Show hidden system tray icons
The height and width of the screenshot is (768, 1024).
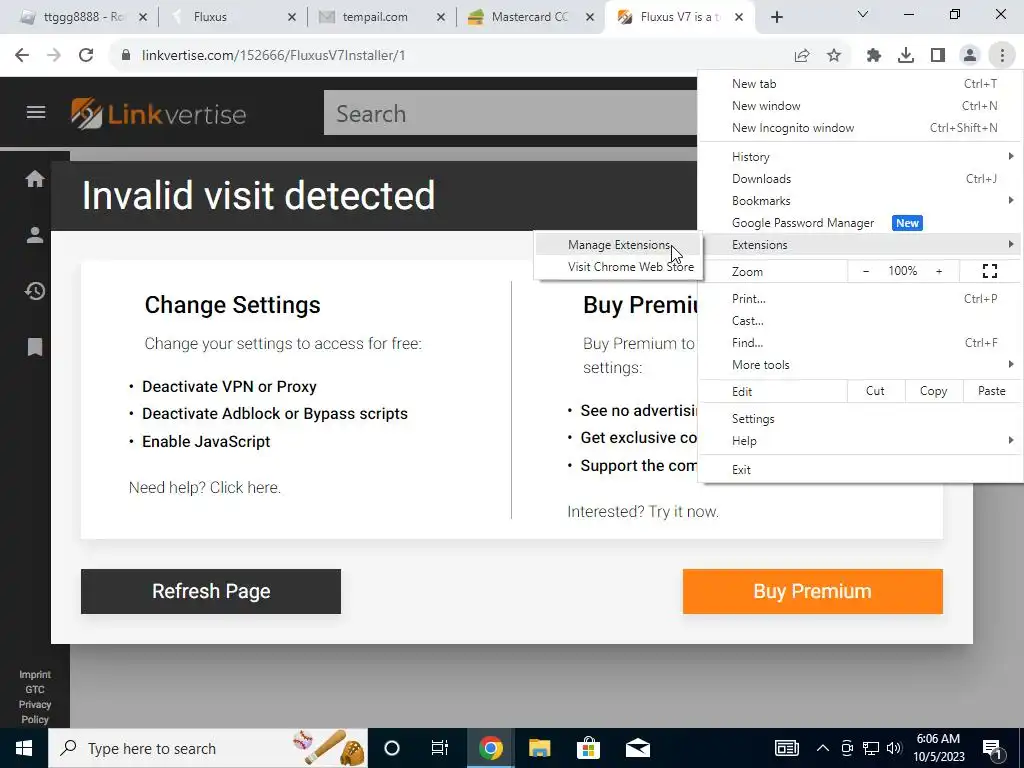tap(823, 748)
